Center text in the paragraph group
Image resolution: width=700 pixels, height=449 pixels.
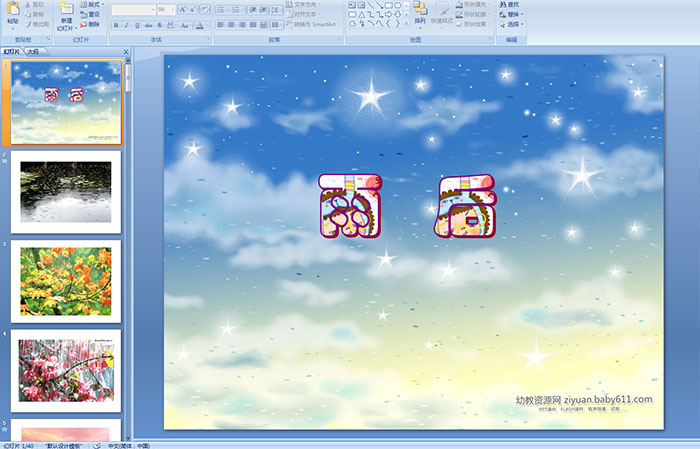[x=231, y=25]
